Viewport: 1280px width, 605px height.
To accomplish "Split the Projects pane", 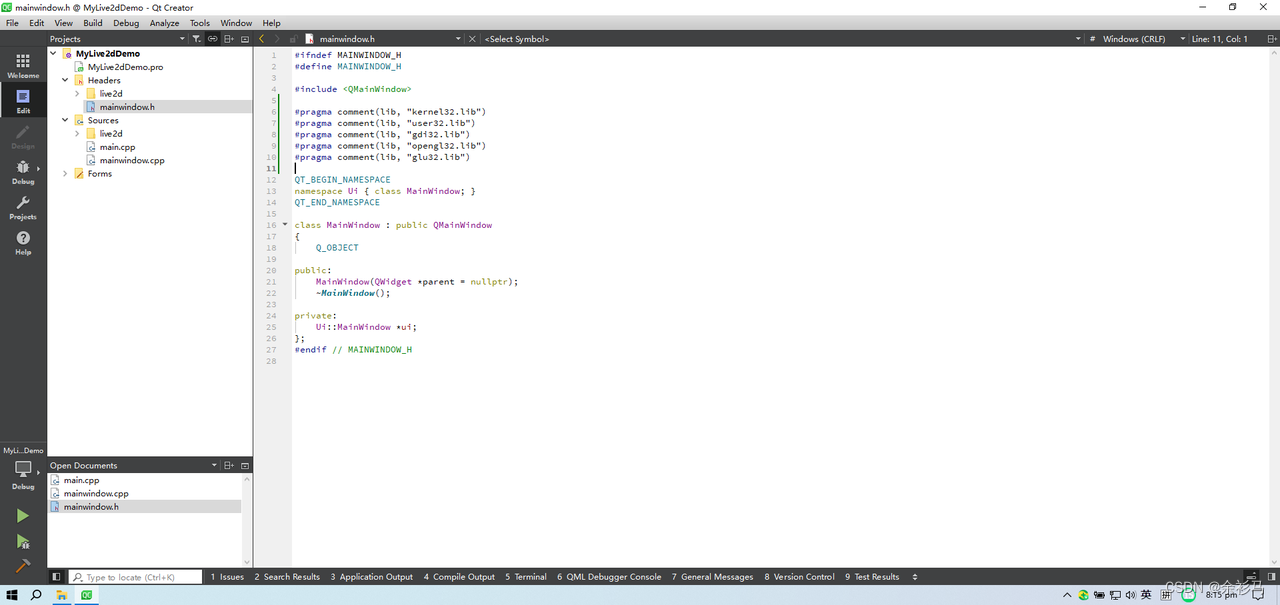I will (229, 39).
